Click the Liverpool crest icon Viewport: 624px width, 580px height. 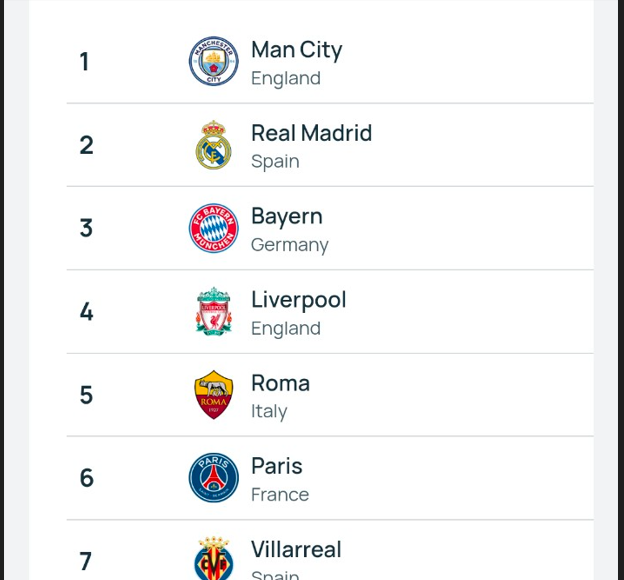click(x=214, y=311)
